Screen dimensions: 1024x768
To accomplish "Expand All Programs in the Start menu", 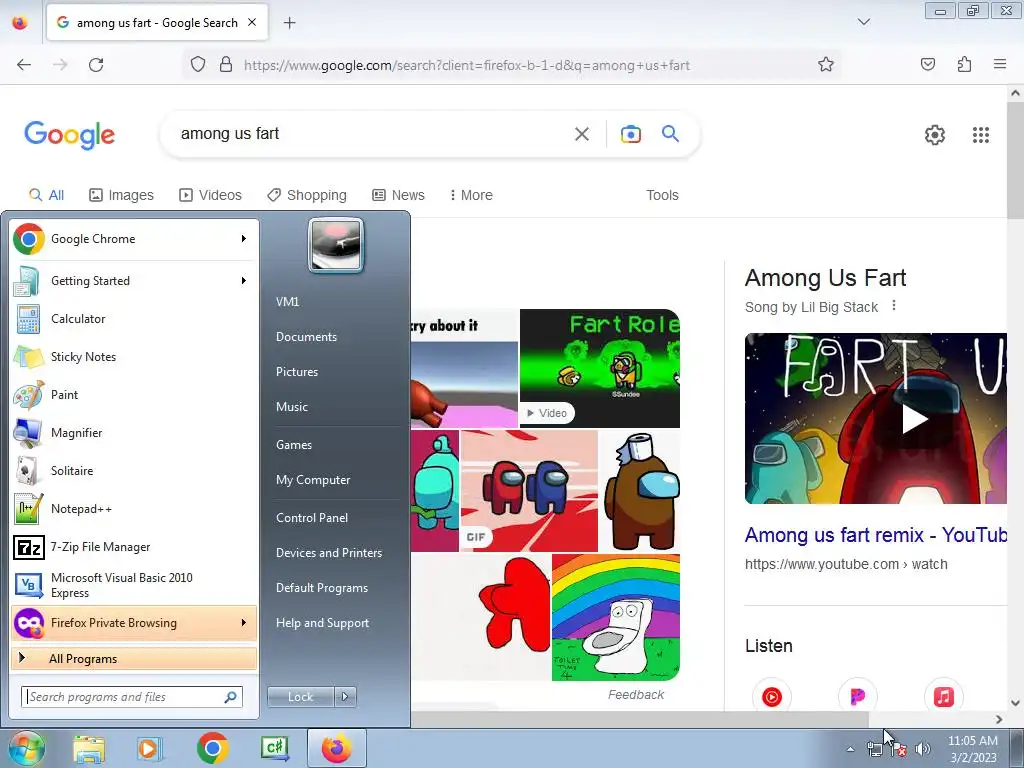I will tap(134, 659).
